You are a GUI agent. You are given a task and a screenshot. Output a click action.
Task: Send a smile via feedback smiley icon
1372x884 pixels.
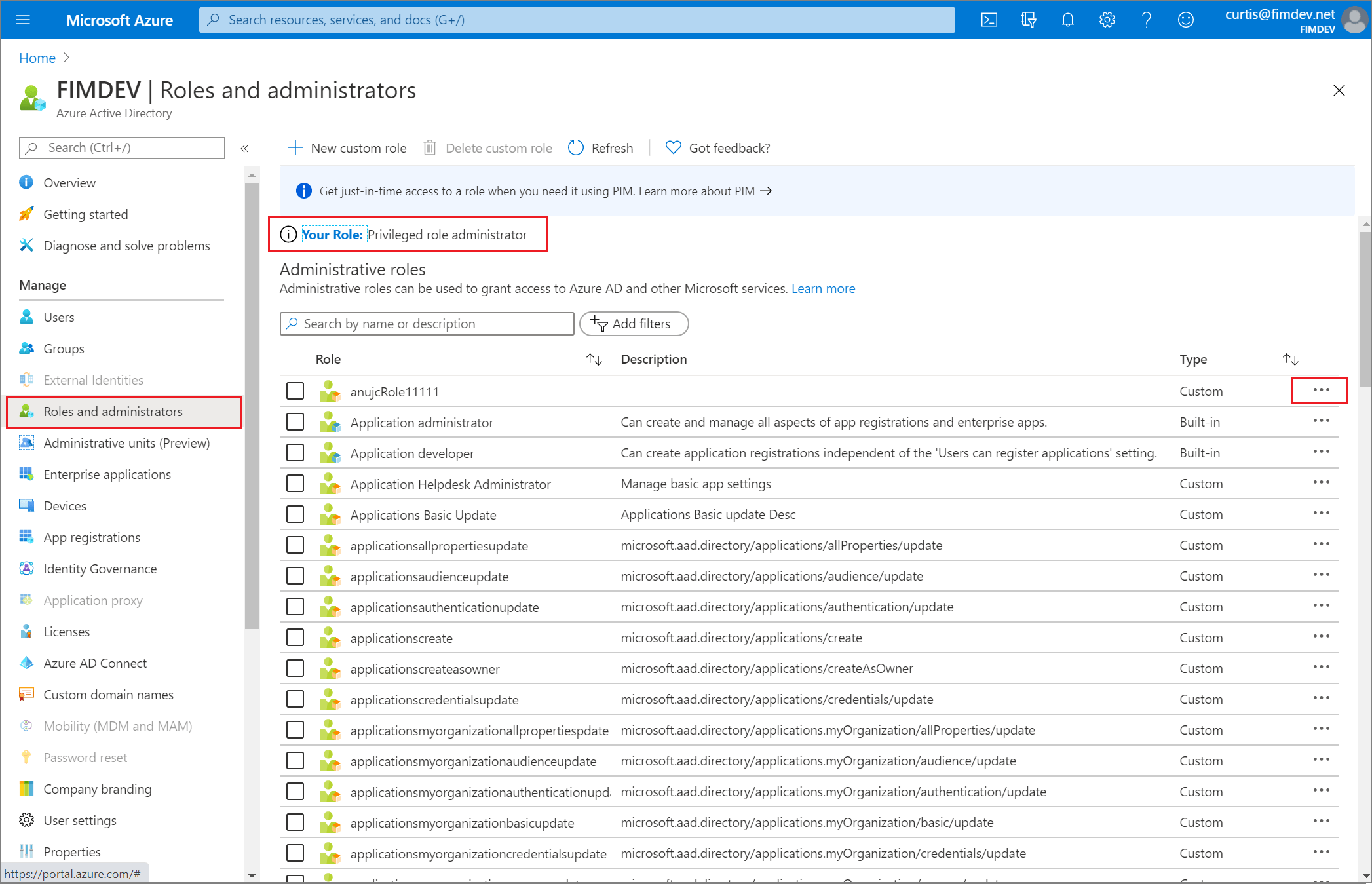pyautogui.click(x=1185, y=20)
